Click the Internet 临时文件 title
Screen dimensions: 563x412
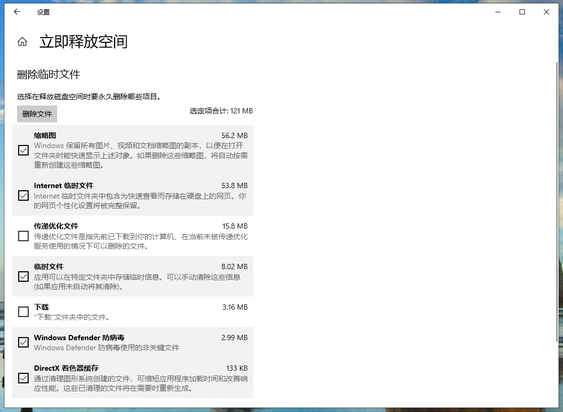64,186
